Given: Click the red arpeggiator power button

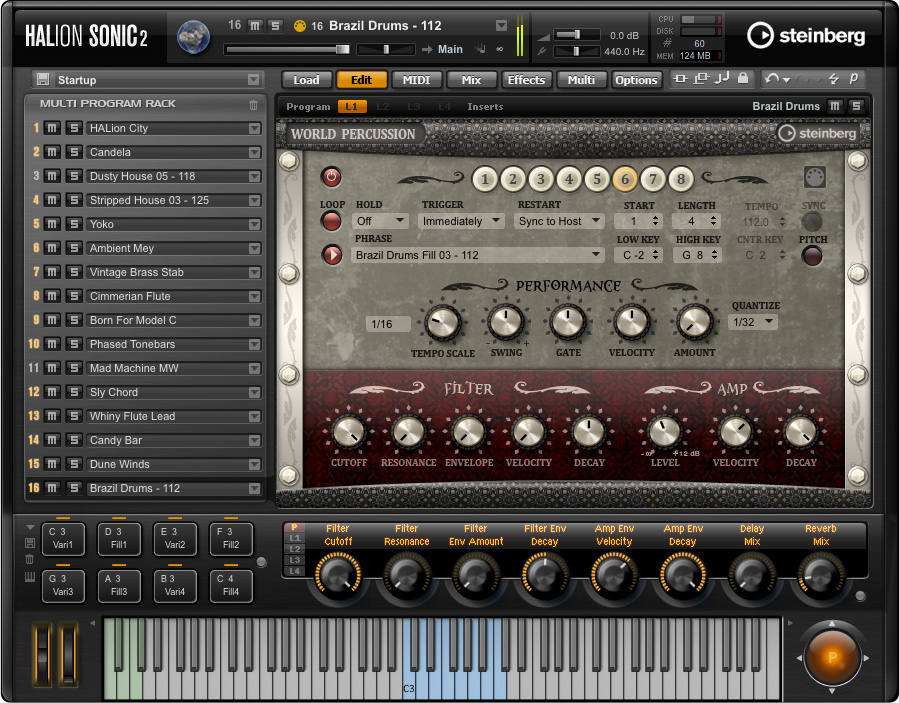Looking at the screenshot, I should pos(331,177).
